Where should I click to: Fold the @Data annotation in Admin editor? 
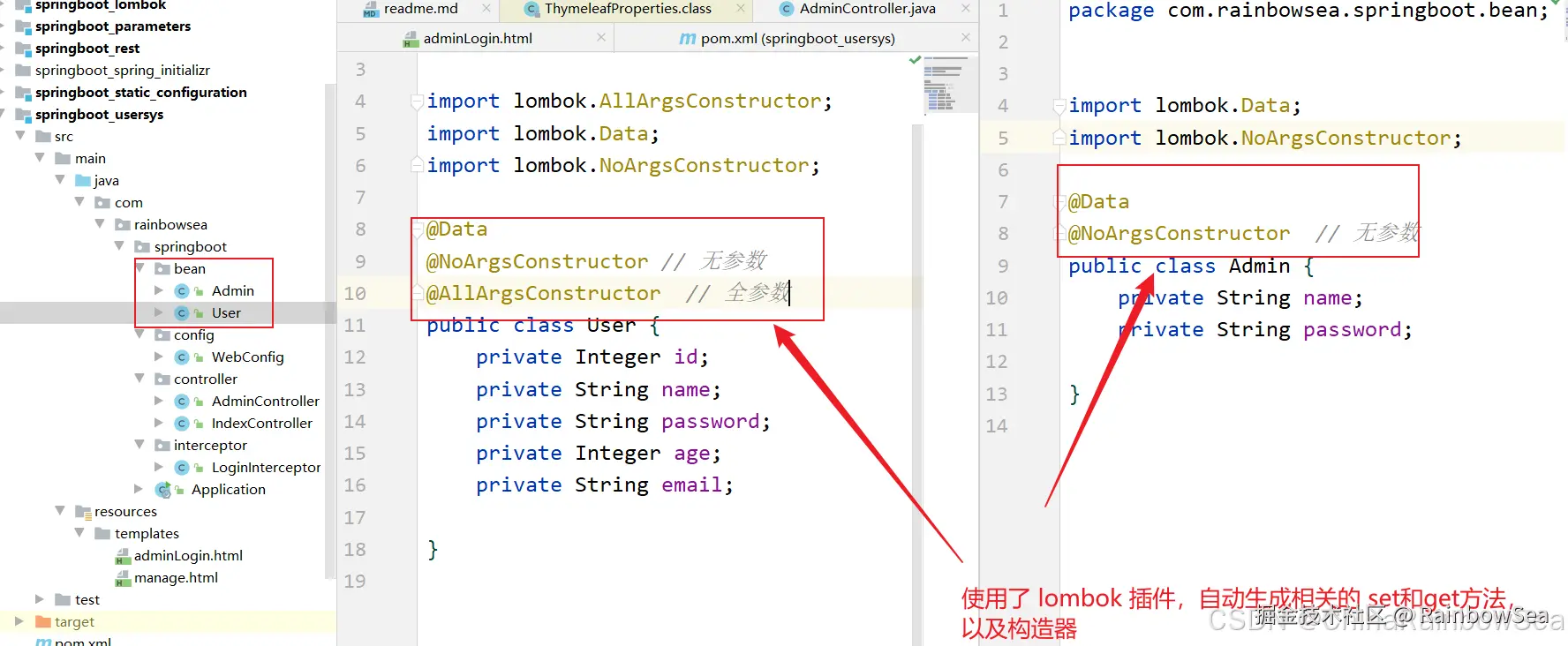(1060, 202)
